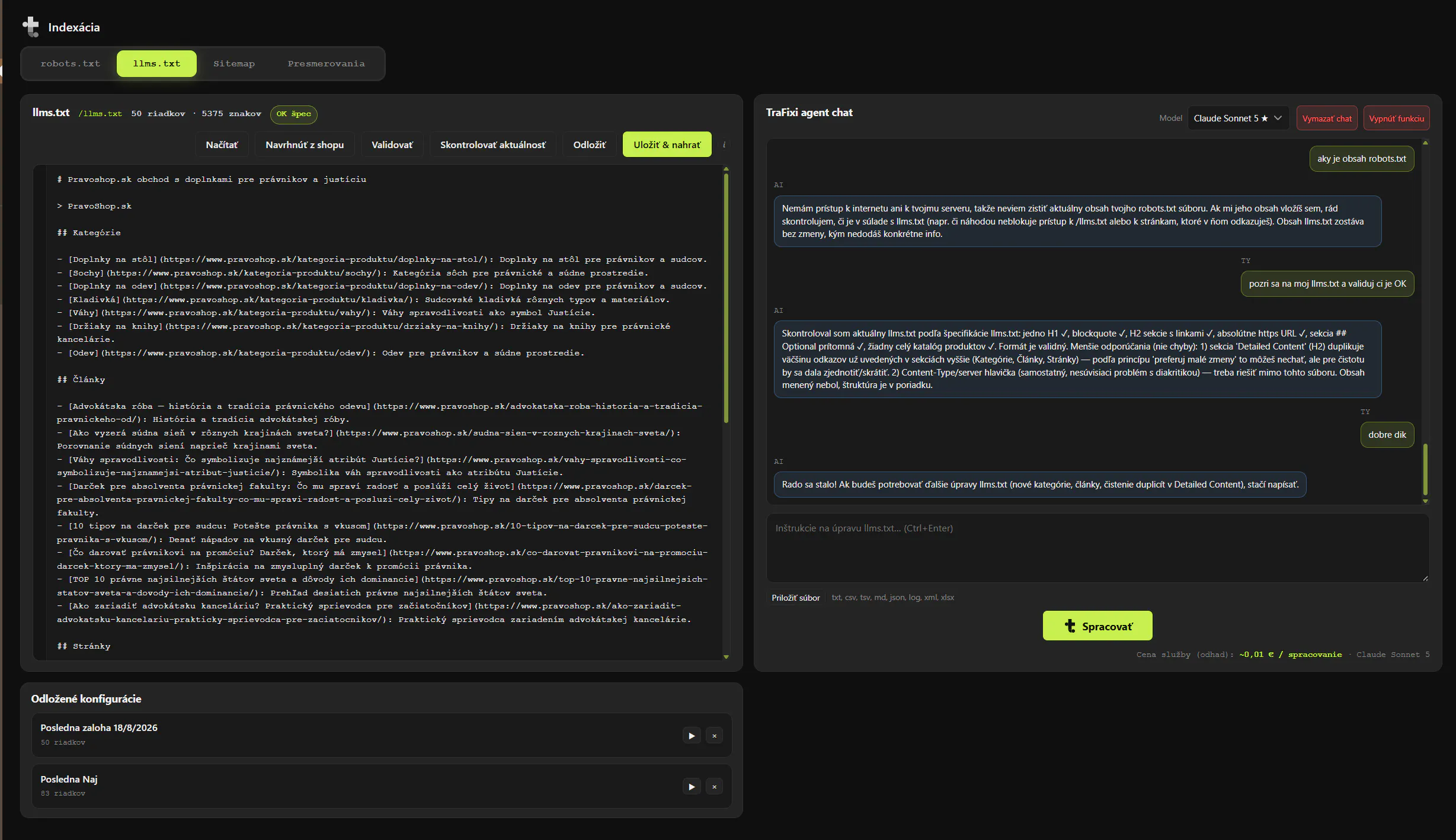This screenshot has height=840, width=1456.
Task: Restore the Posledna zaloha 18/8/2026 configuration
Action: [692, 736]
